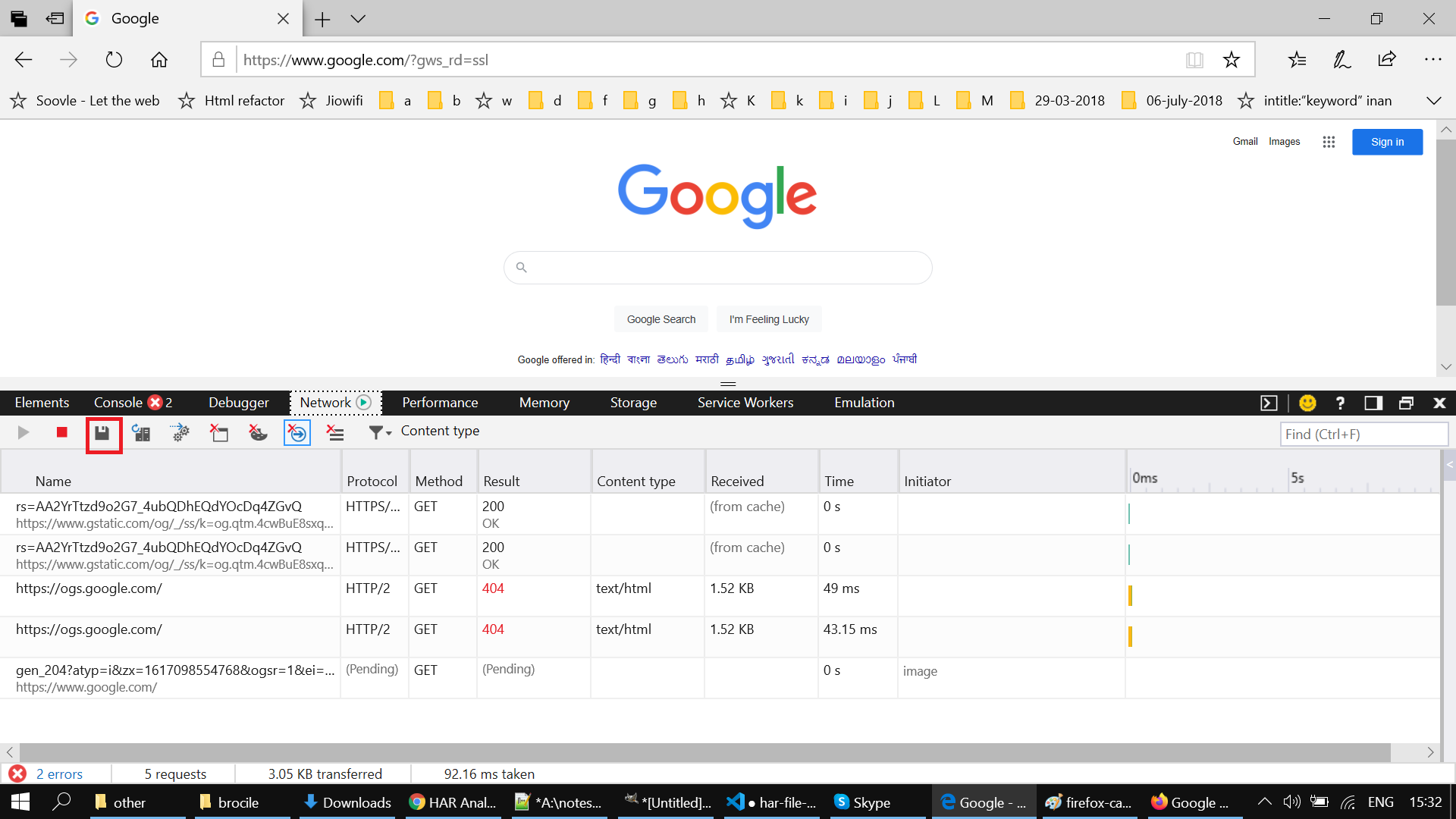Click the gears settings icon in Network toolbar
The height and width of the screenshot is (819, 1456).
(180, 433)
